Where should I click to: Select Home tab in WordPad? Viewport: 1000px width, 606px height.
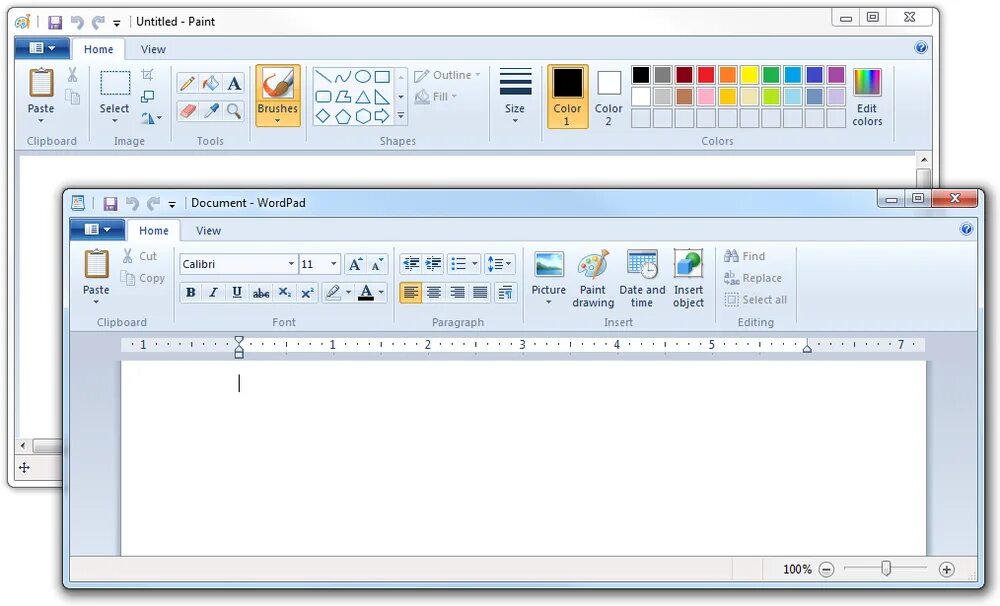point(154,231)
